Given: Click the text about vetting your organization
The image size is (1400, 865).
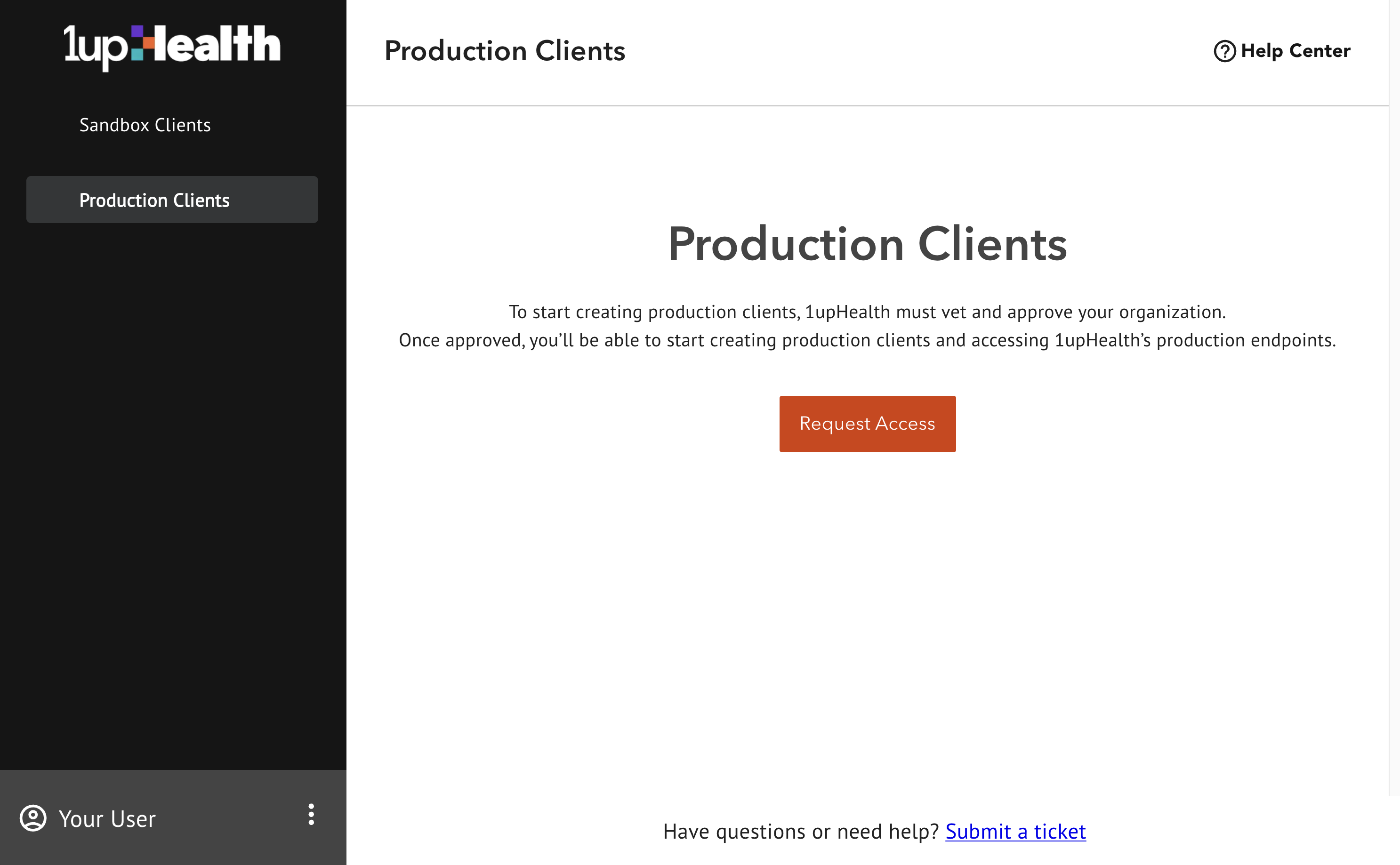Looking at the screenshot, I should [x=867, y=312].
